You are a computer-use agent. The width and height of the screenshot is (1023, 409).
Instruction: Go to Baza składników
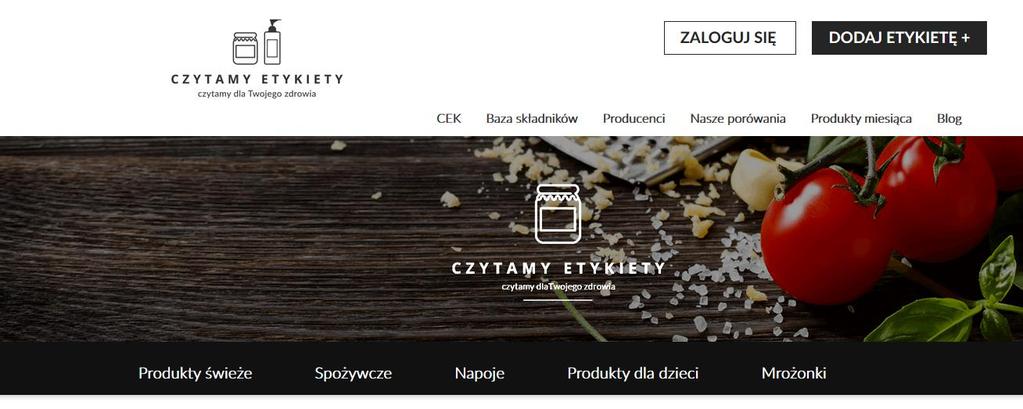point(532,119)
